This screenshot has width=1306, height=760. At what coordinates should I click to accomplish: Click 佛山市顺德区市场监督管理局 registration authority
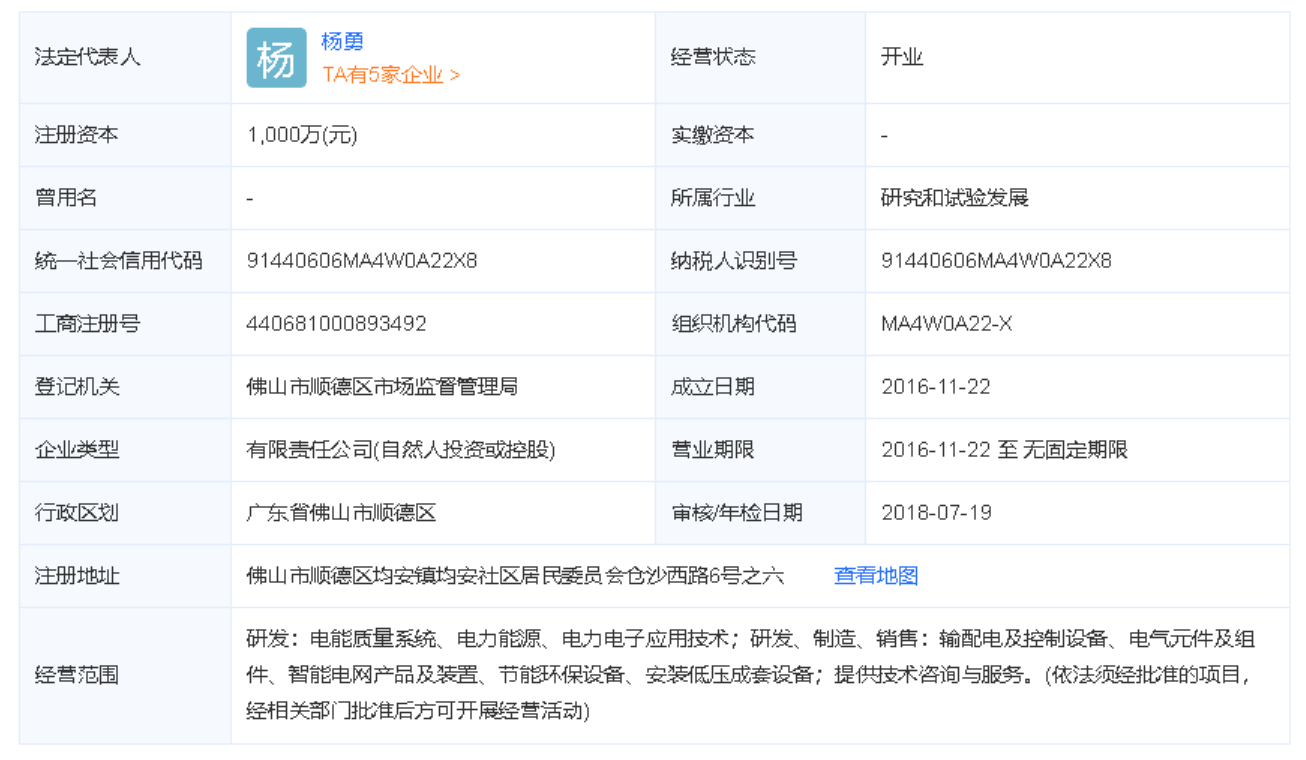382,387
